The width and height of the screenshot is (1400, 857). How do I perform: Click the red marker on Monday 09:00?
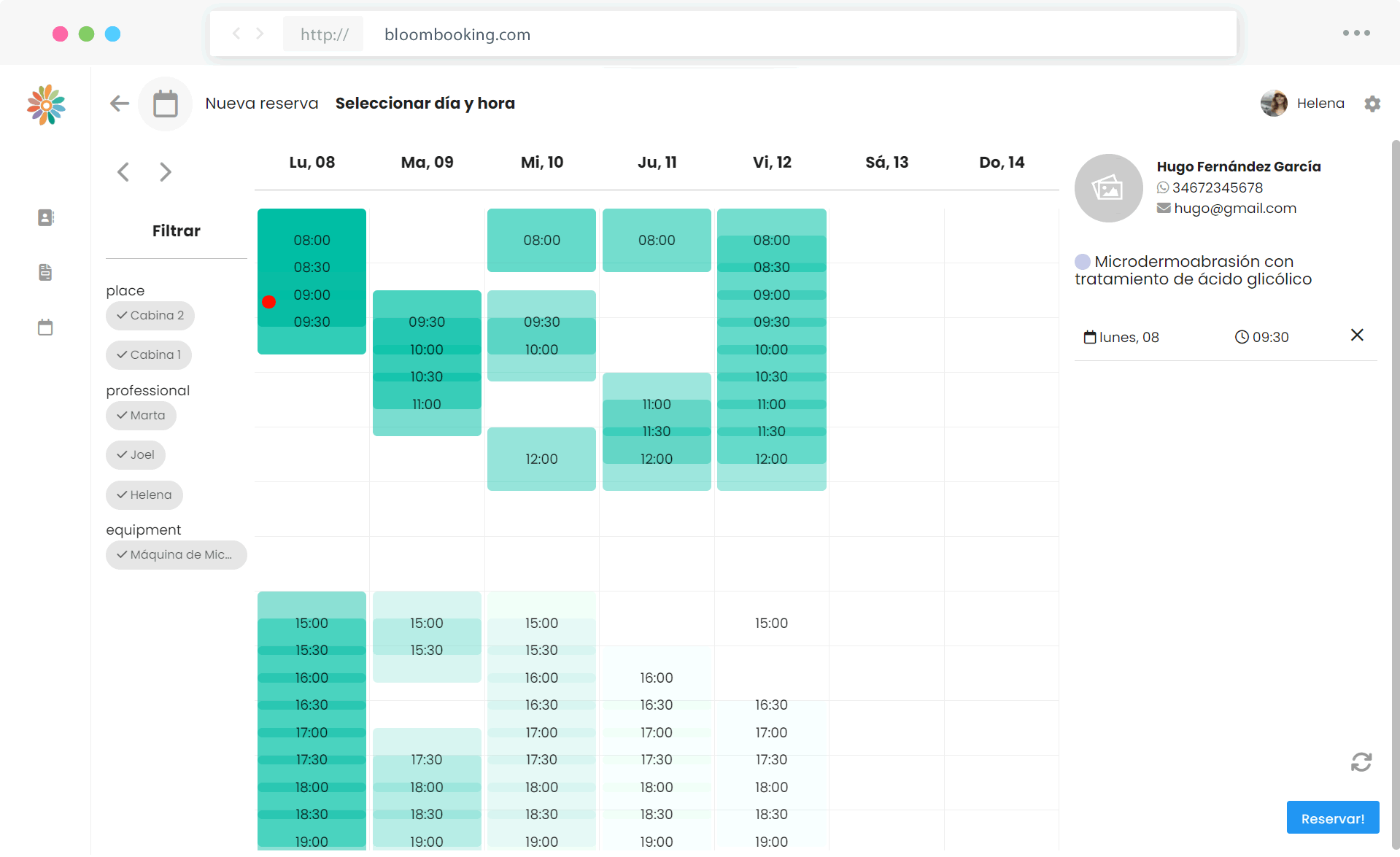(x=268, y=301)
